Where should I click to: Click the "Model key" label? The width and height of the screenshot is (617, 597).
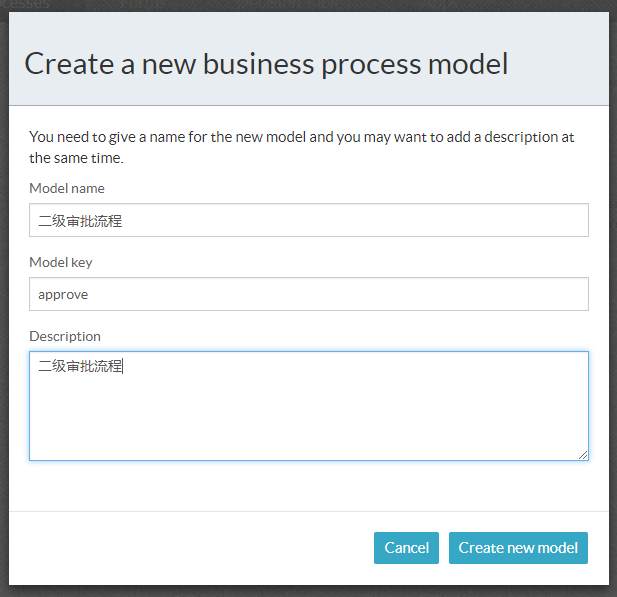[x=61, y=262]
